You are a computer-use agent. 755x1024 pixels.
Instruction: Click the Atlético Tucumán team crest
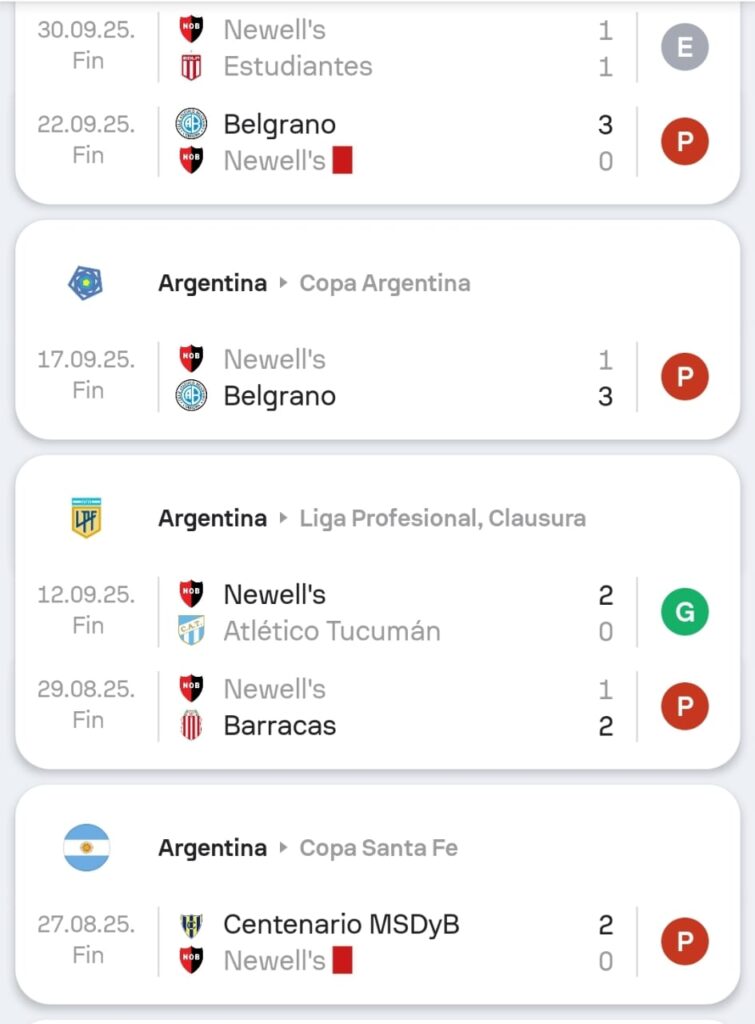point(191,631)
